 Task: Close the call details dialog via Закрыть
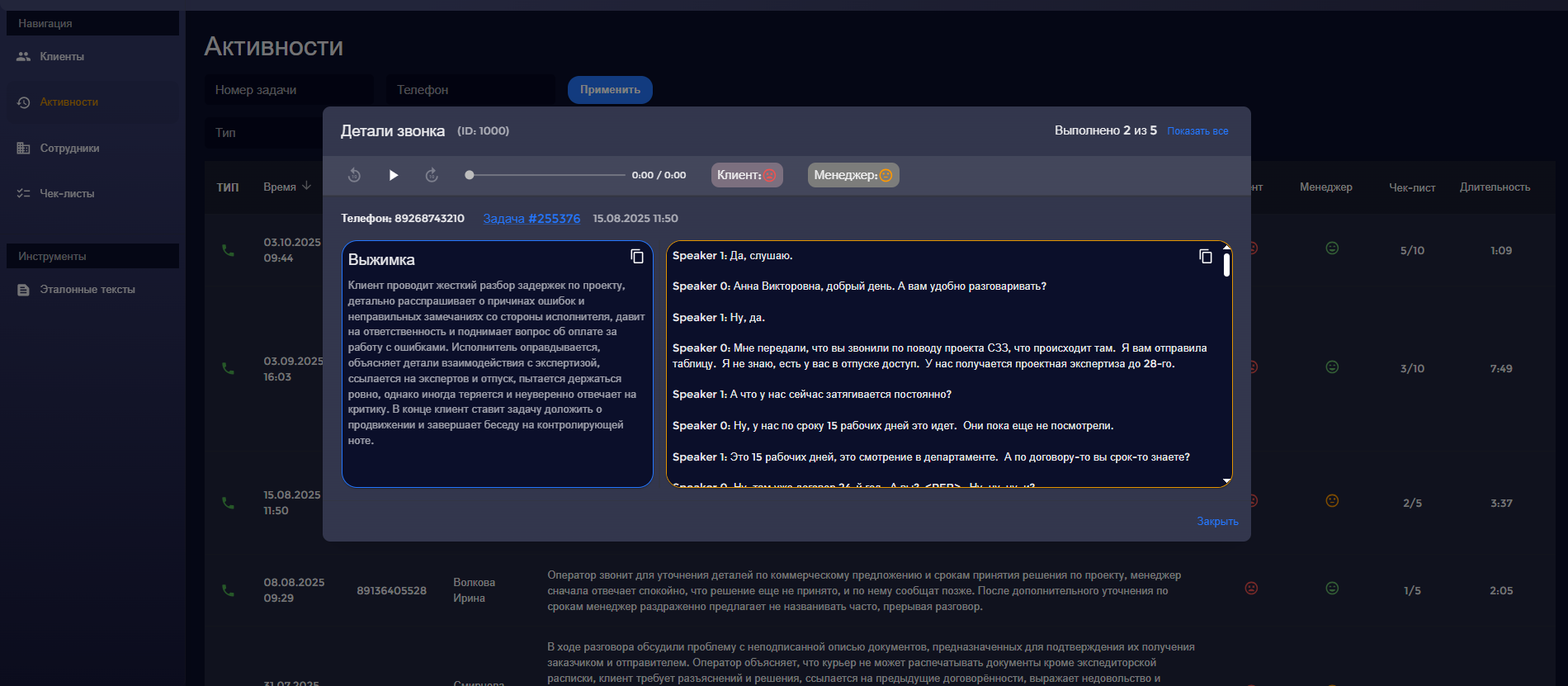tap(1217, 521)
